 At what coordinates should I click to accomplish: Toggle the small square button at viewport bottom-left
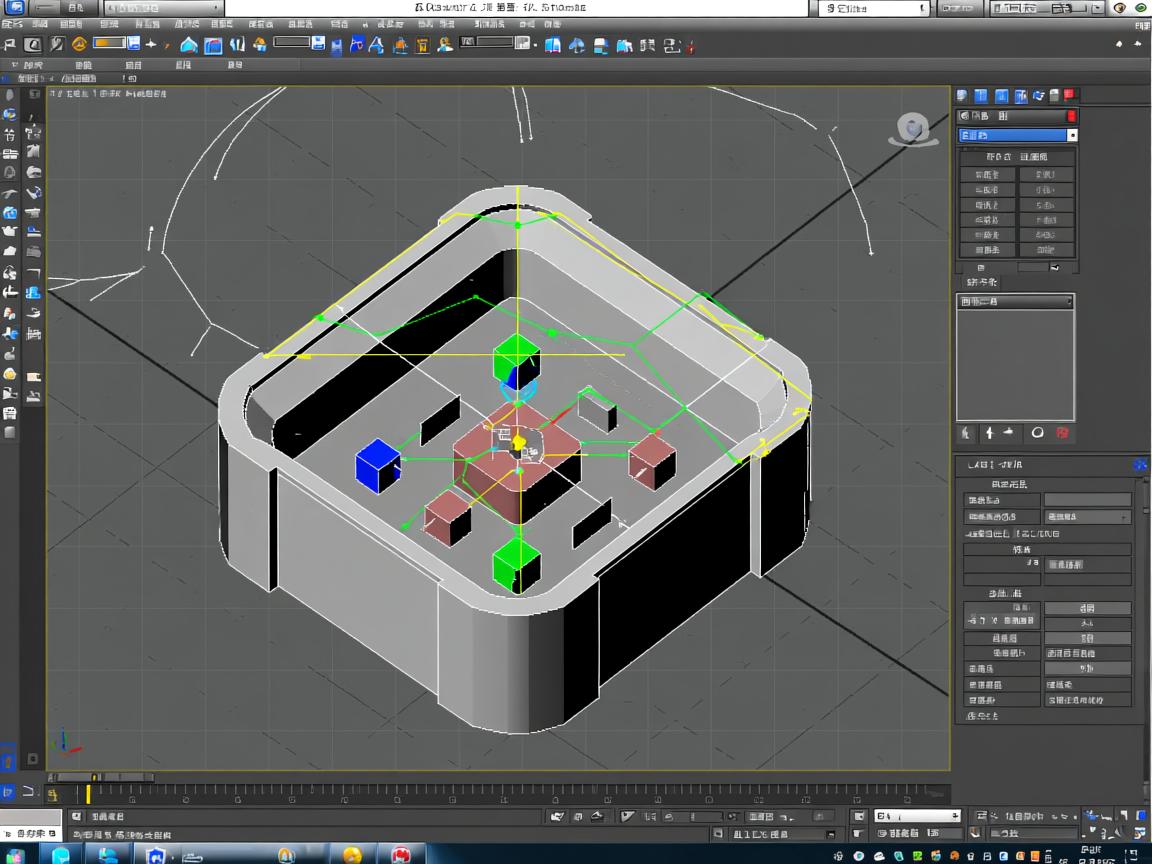[32, 759]
